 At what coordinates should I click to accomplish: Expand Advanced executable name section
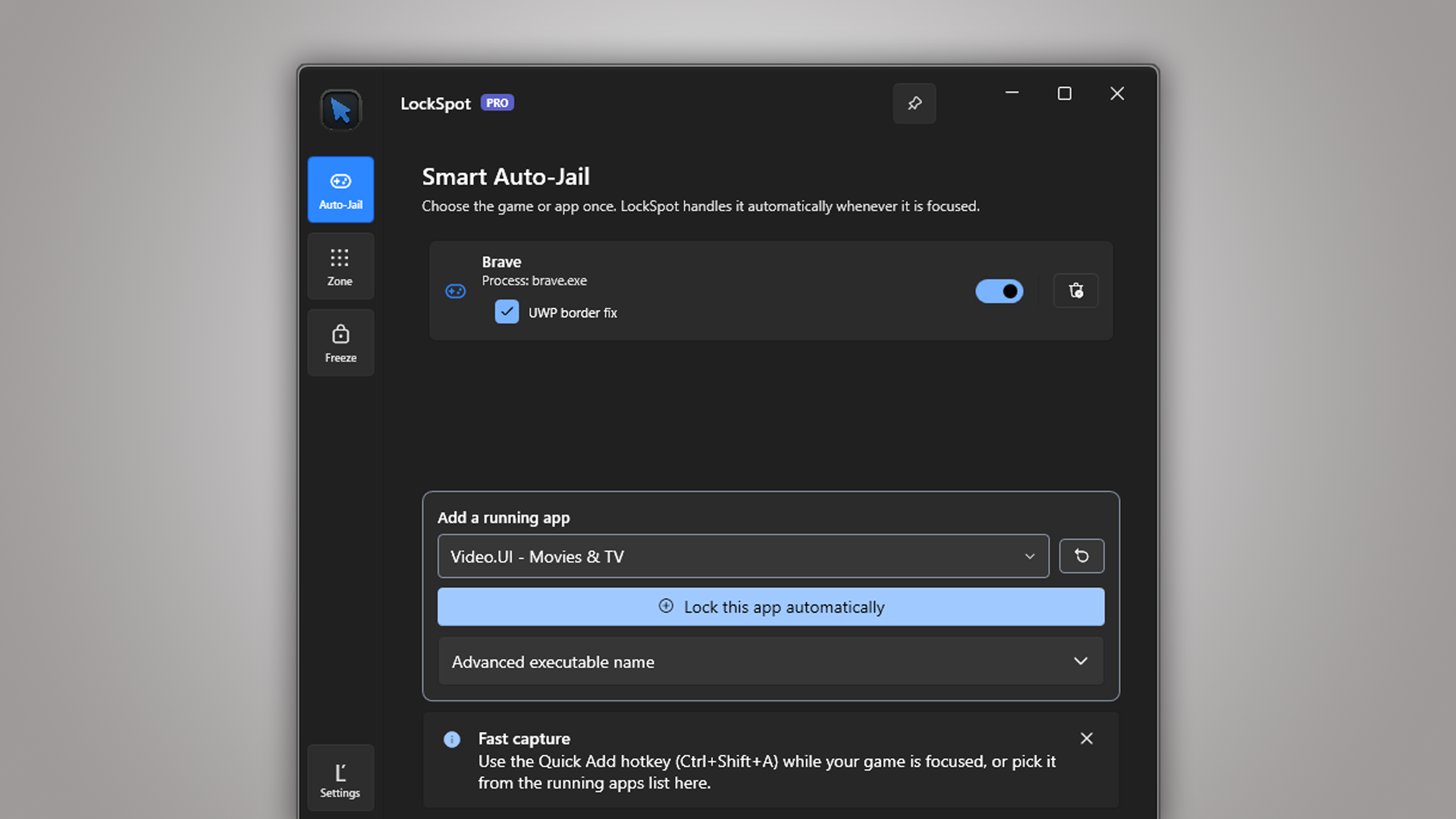[x=770, y=662]
